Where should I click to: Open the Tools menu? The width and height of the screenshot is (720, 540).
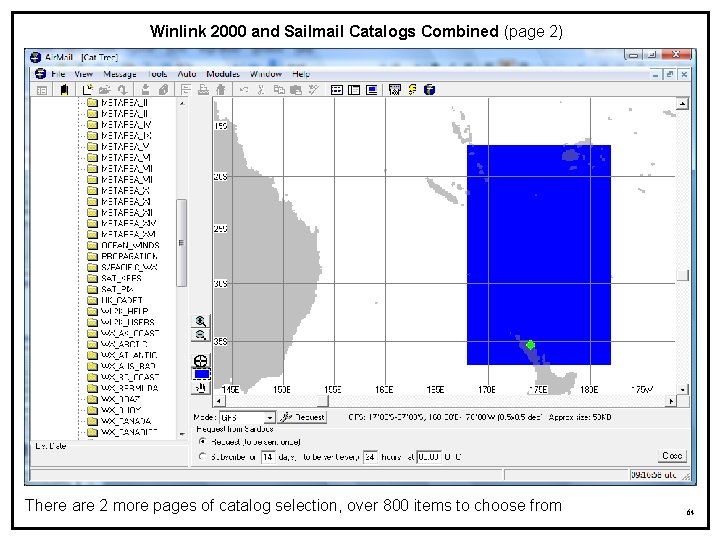(x=157, y=74)
